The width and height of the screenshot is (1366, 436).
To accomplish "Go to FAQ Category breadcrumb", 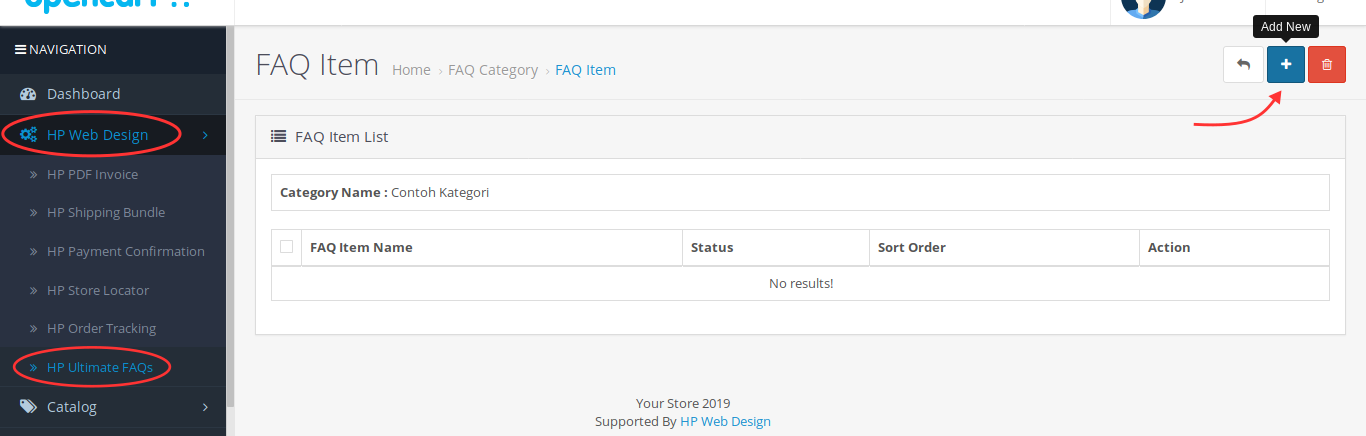I will coord(493,70).
